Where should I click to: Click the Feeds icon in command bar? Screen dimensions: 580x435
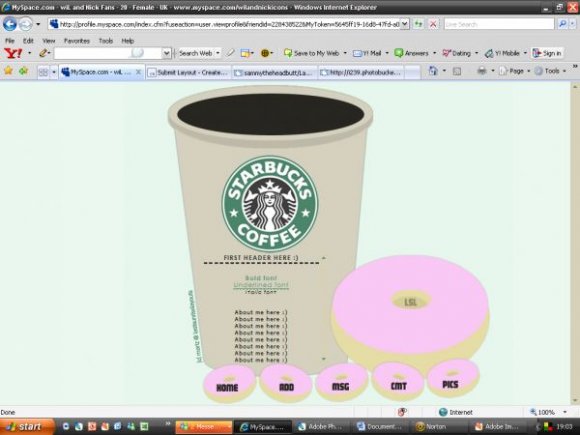(x=457, y=71)
